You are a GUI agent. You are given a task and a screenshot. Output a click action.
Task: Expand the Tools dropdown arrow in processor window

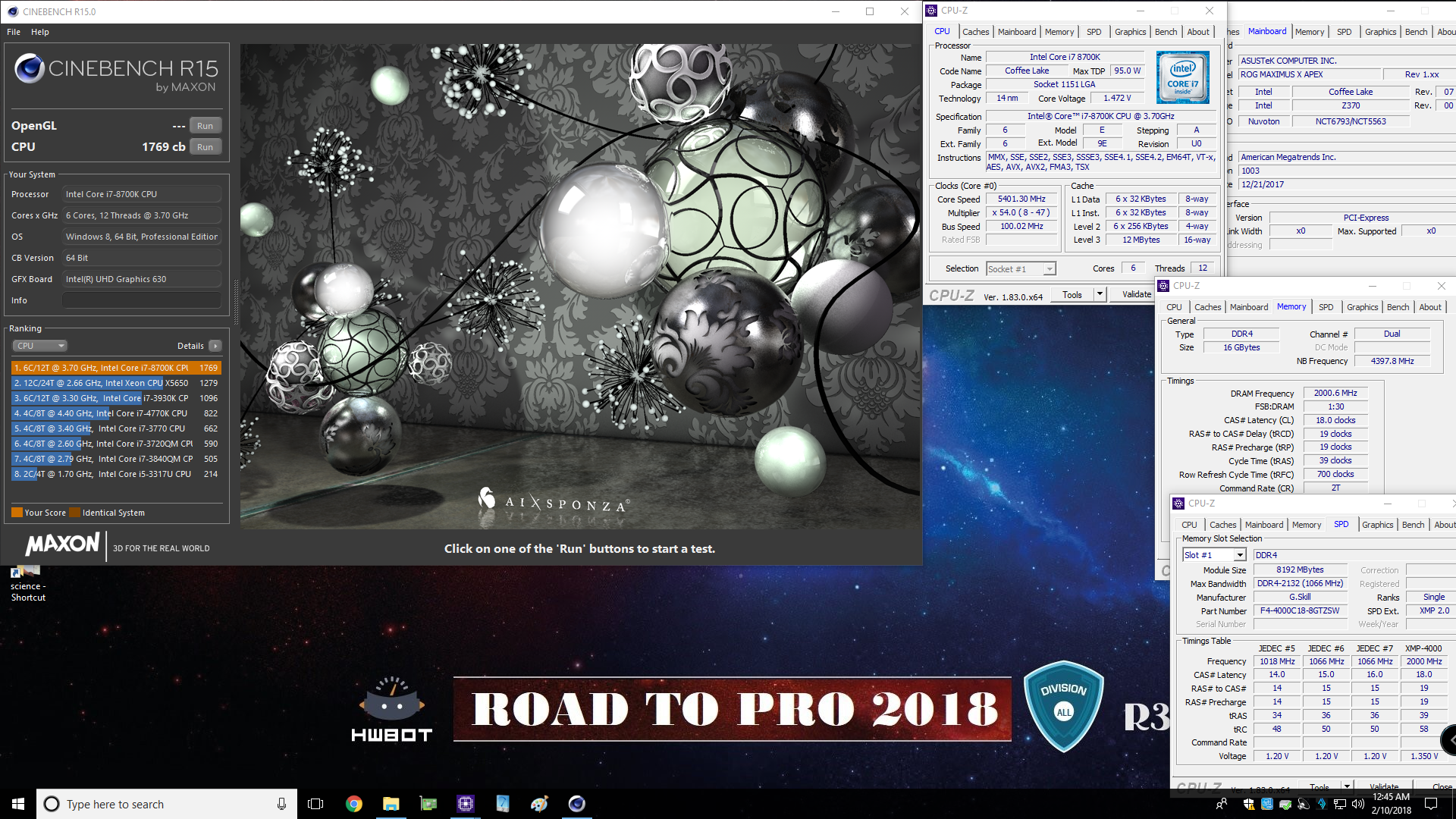click(x=1100, y=295)
